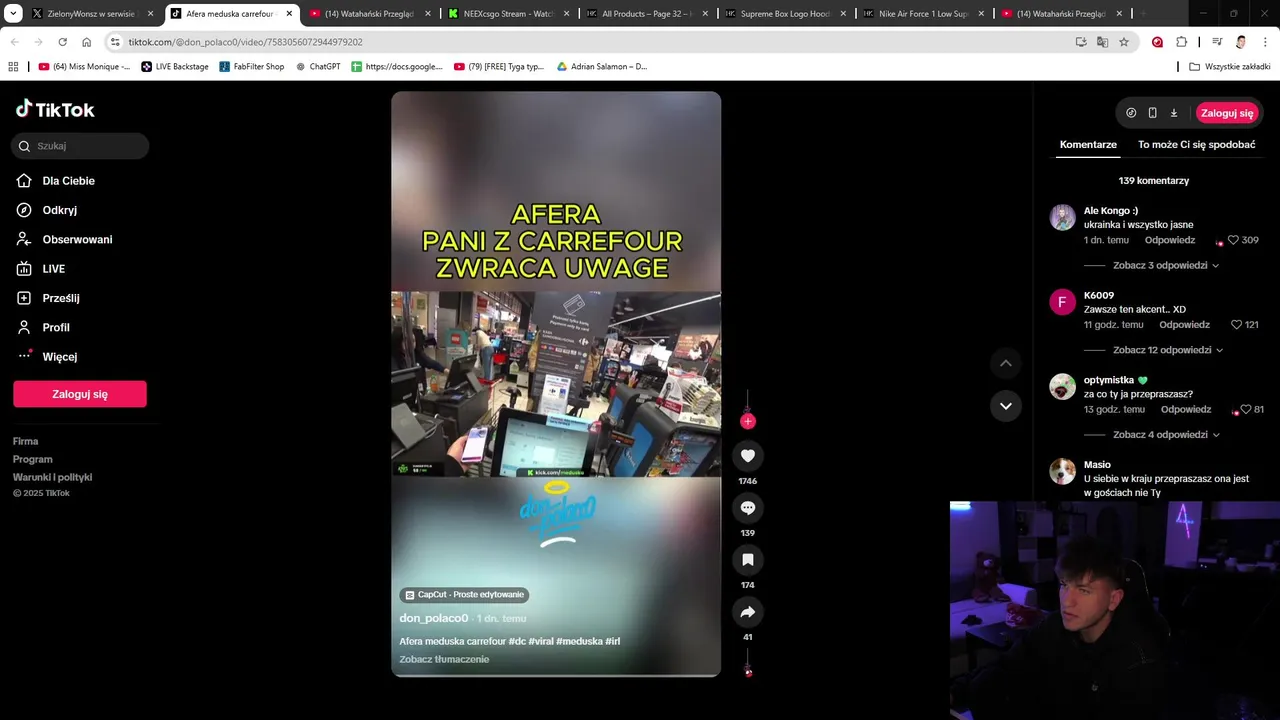
Task: Switch to ZielonyWonsz w serwisie tab
Action: coord(91,14)
